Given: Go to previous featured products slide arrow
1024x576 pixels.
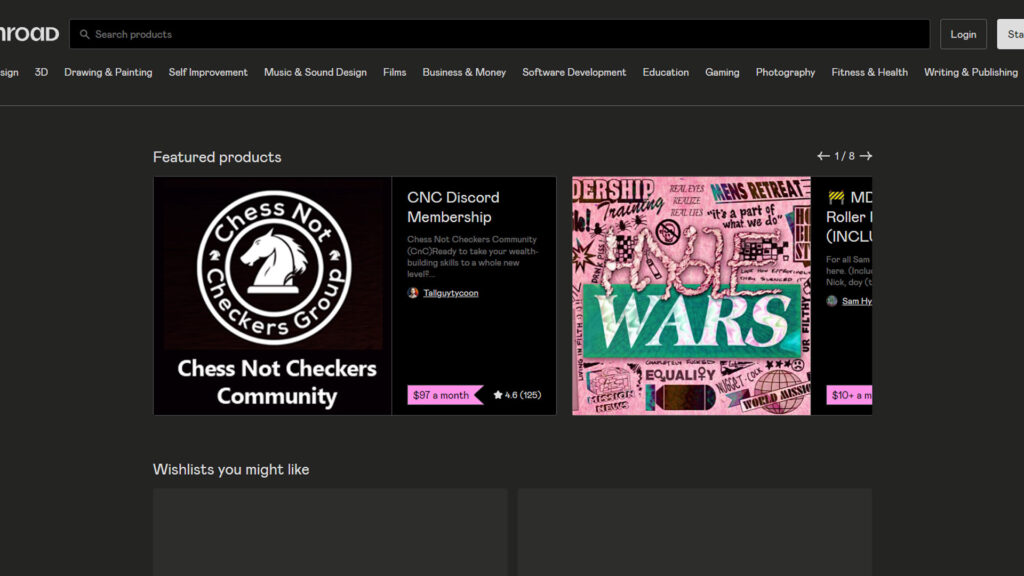Looking at the screenshot, I should click(823, 156).
